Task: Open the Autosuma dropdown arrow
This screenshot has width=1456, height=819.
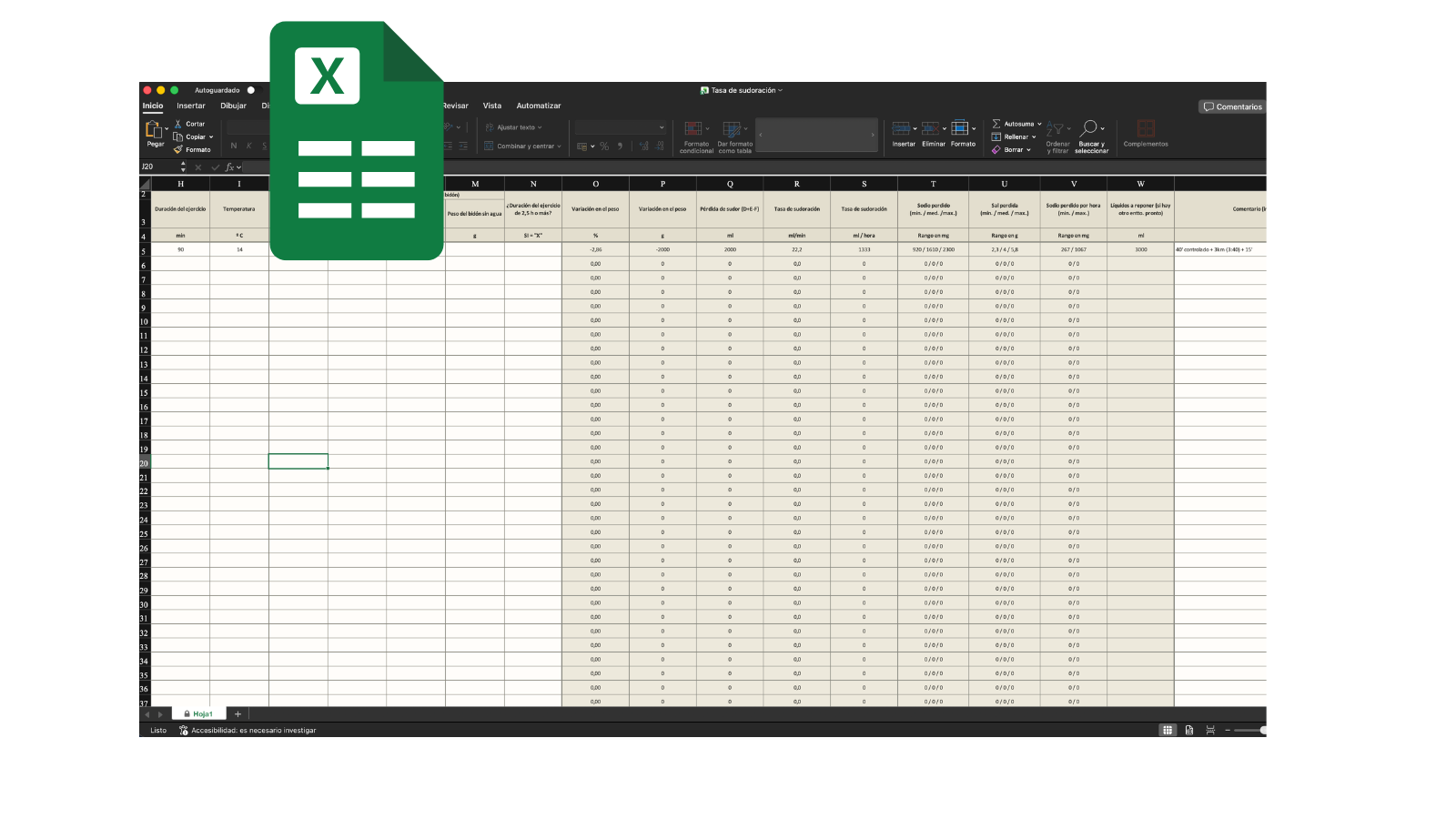Action: click(x=1039, y=124)
